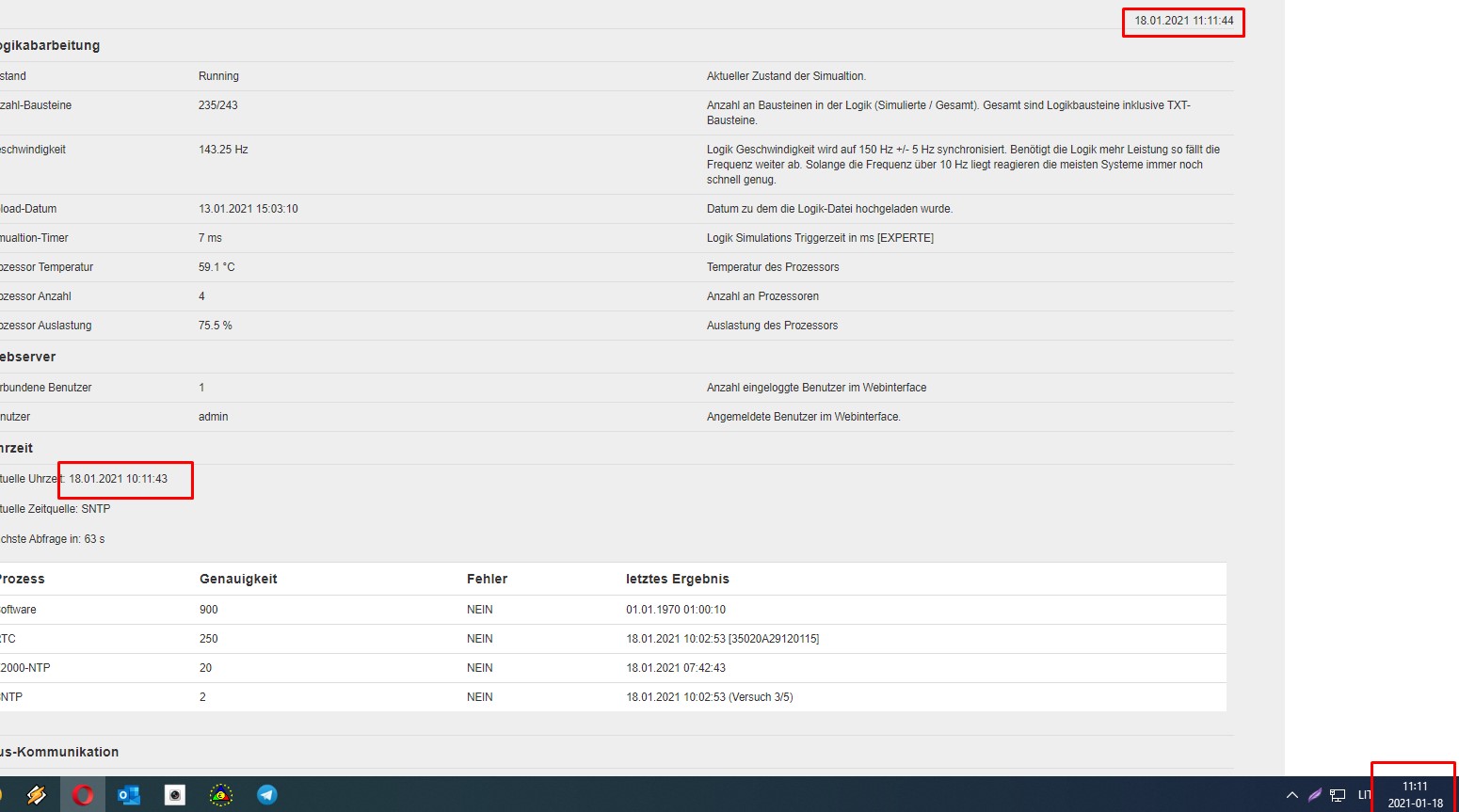
Task: Open the rainbow triangle app in the taskbar
Action: tap(221, 795)
